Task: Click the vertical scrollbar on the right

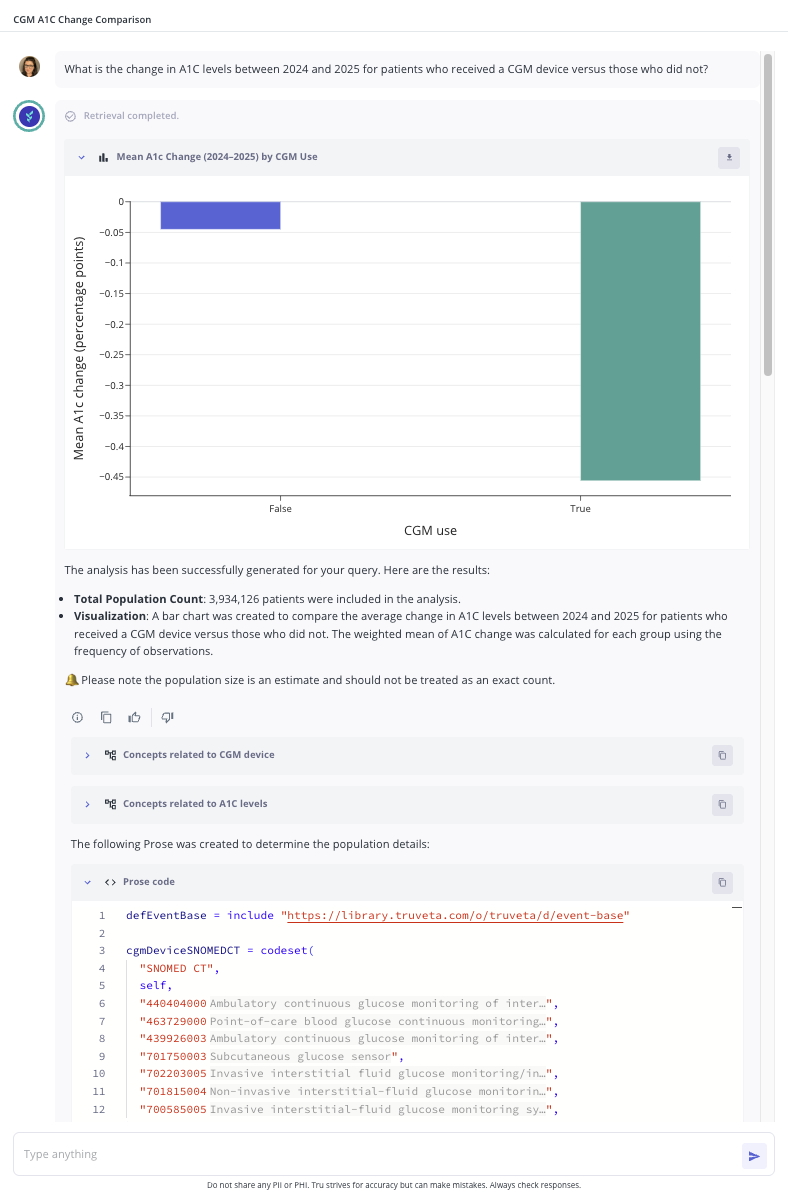Action: (x=767, y=215)
